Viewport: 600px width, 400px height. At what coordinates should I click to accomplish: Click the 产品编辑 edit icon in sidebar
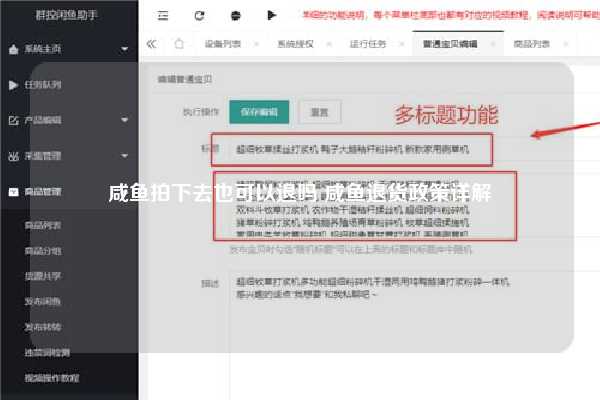[x=13, y=120]
